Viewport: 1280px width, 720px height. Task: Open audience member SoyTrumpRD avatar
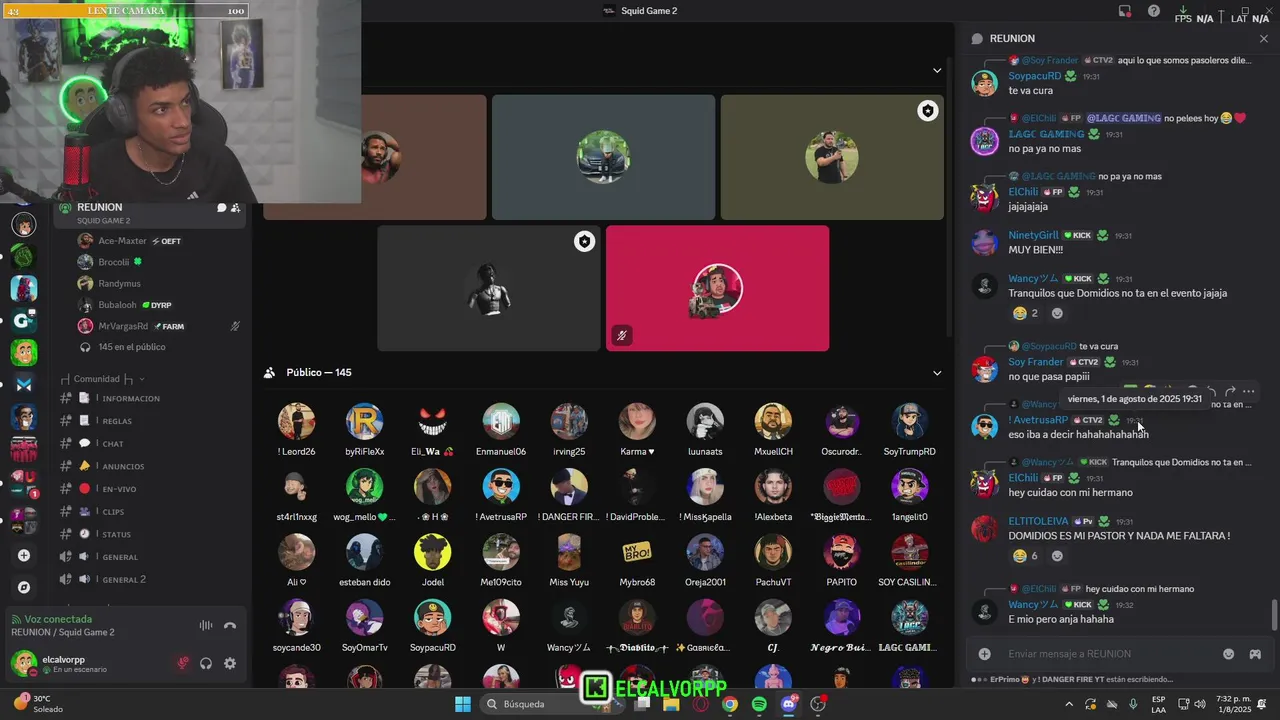point(909,422)
